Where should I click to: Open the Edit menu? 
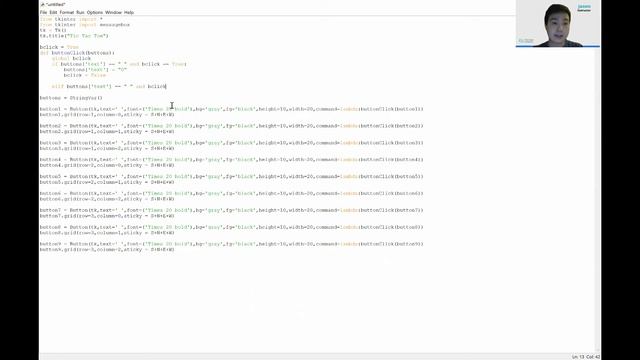click(x=53, y=13)
